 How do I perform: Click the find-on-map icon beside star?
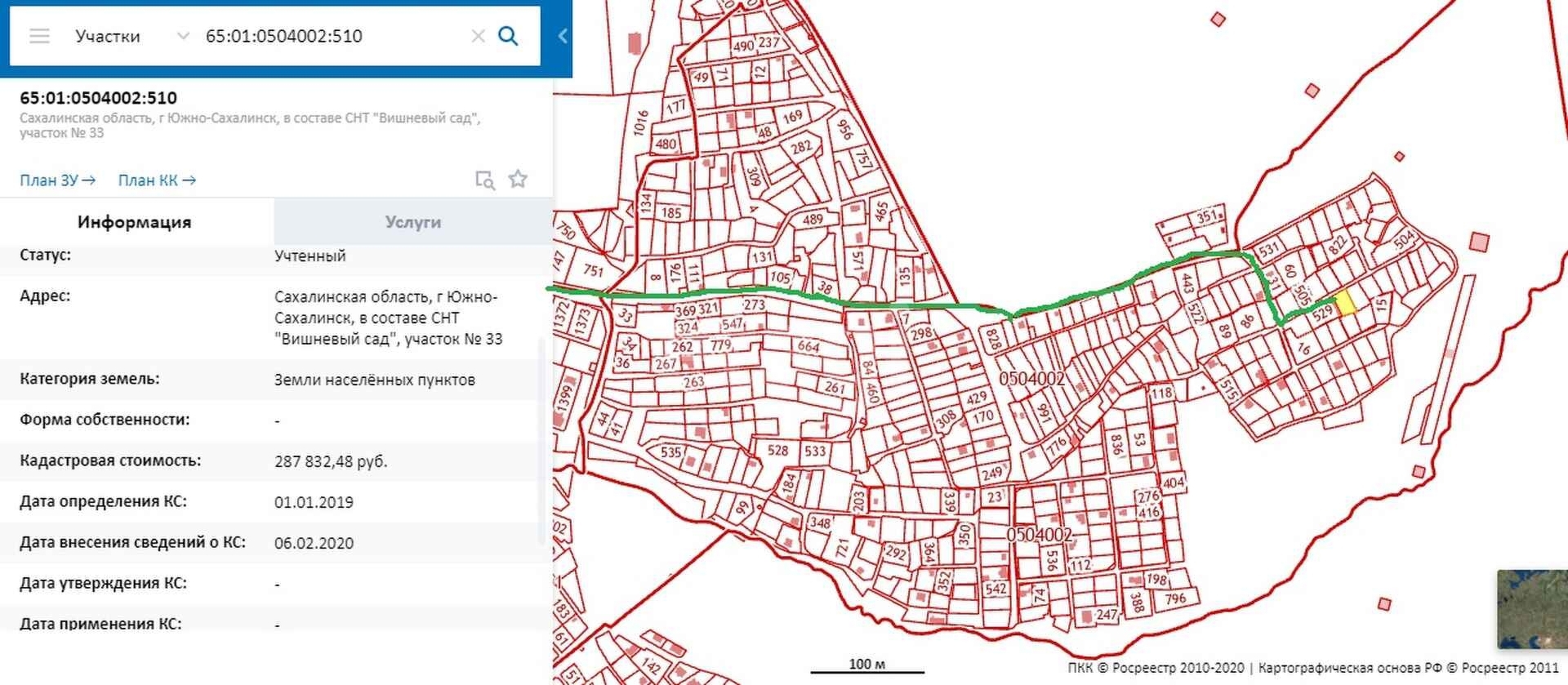(484, 180)
